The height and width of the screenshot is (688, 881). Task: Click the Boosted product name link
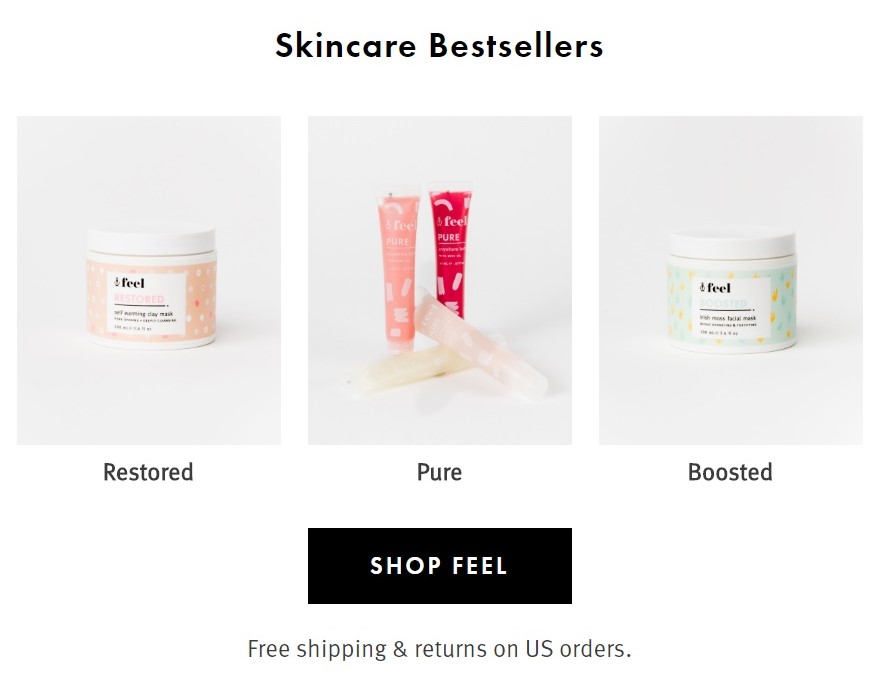pyautogui.click(x=730, y=472)
